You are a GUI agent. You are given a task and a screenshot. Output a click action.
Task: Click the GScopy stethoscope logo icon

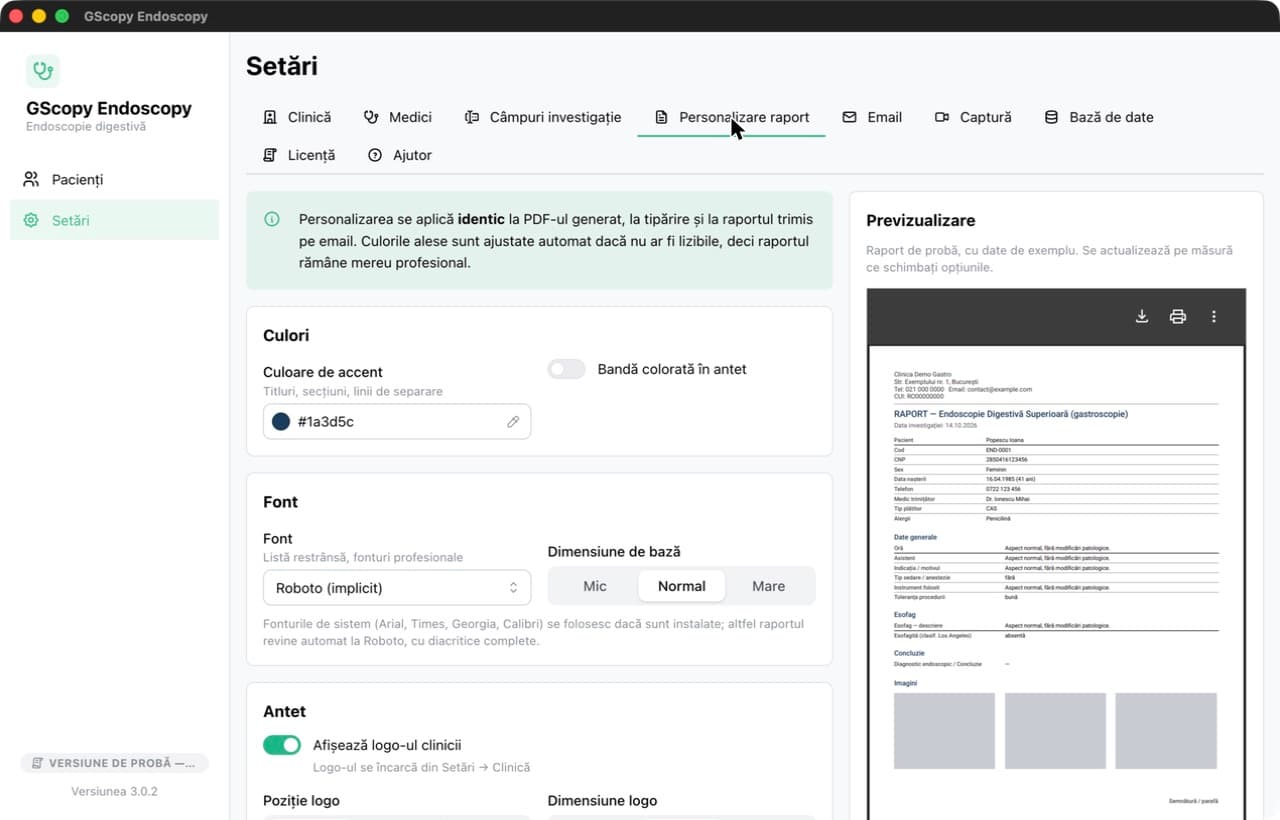43,71
